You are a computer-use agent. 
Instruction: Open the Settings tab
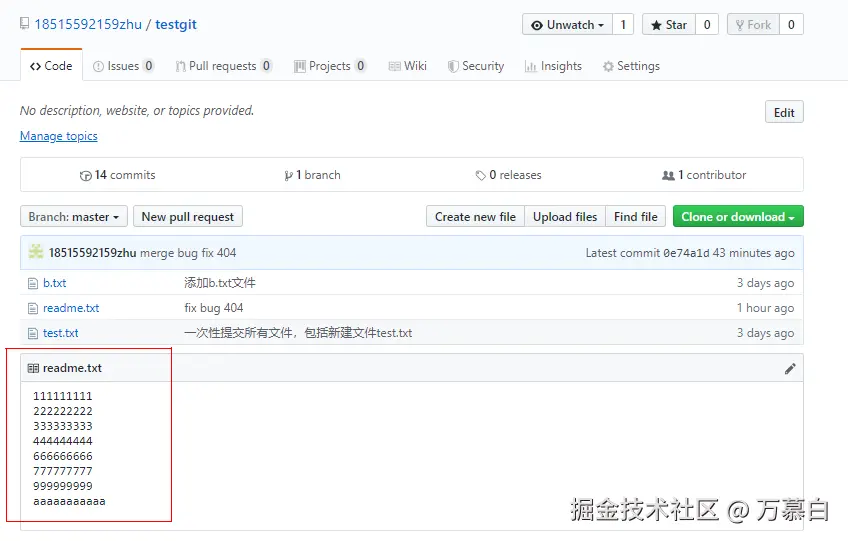(x=631, y=66)
